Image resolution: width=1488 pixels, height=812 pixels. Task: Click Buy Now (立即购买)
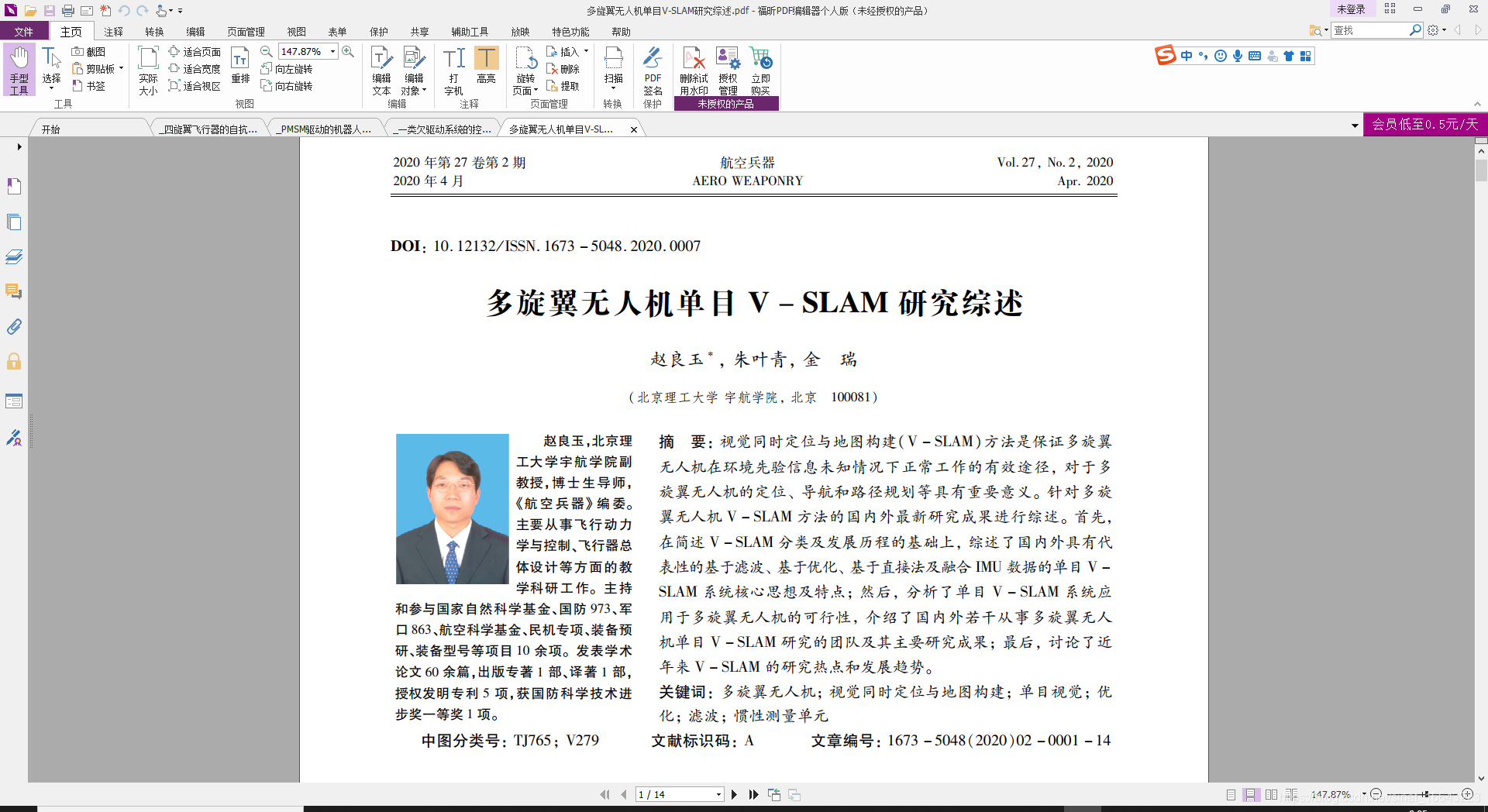[x=760, y=70]
